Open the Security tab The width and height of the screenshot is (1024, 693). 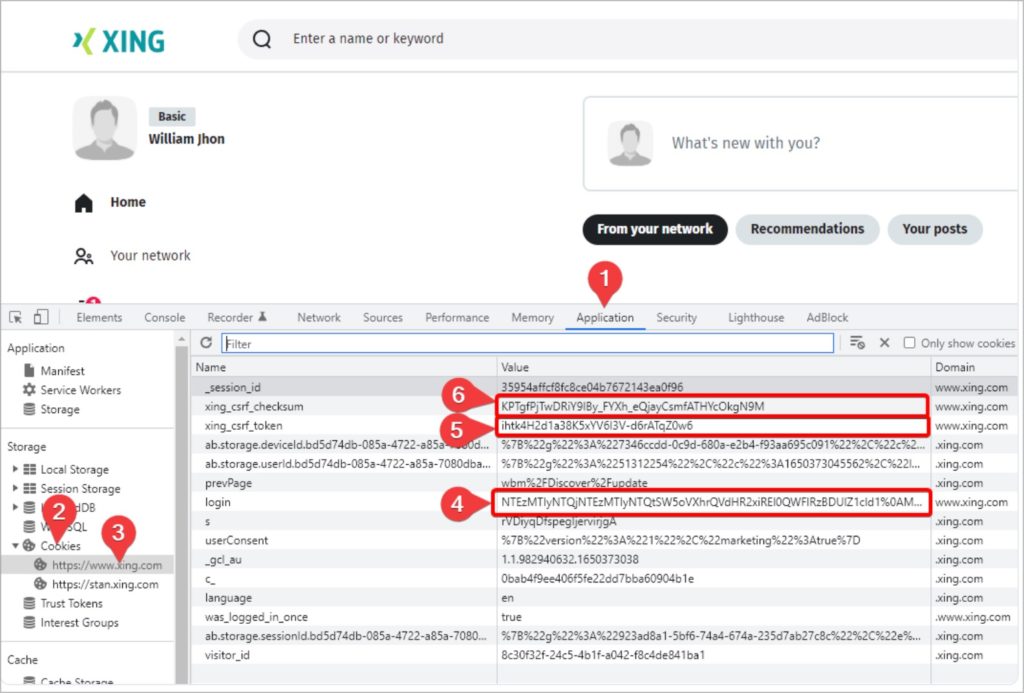[x=677, y=317]
